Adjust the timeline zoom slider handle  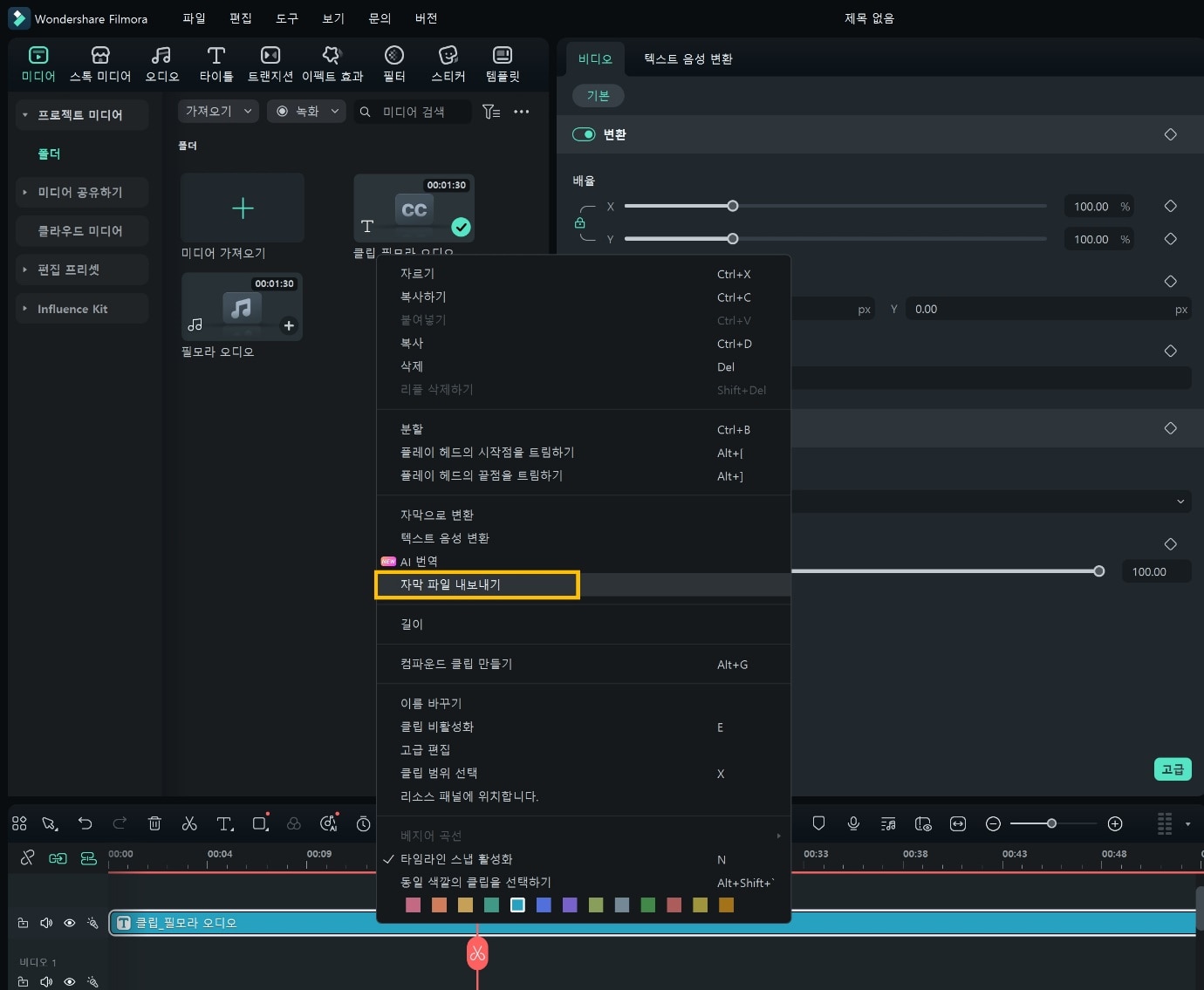1052,823
